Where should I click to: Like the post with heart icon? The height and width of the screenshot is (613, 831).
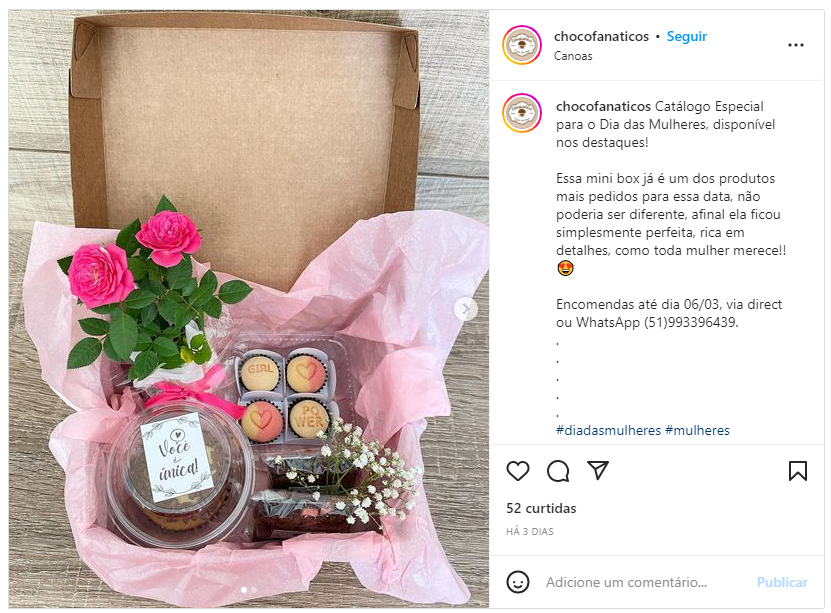[518, 470]
